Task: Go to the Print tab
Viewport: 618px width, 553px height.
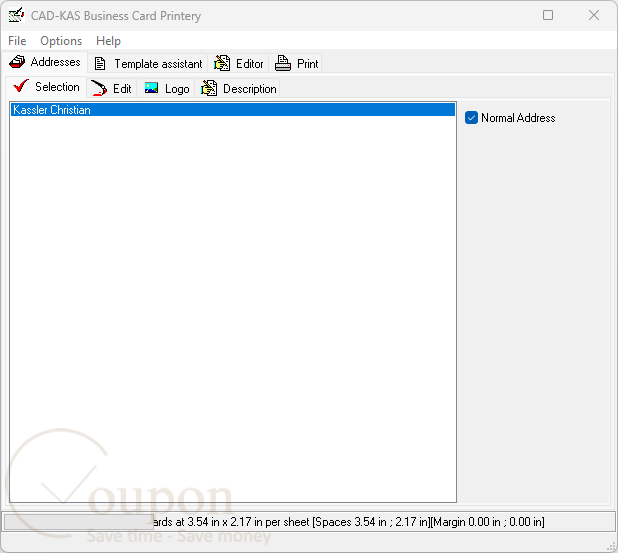Action: pyautogui.click(x=296, y=63)
